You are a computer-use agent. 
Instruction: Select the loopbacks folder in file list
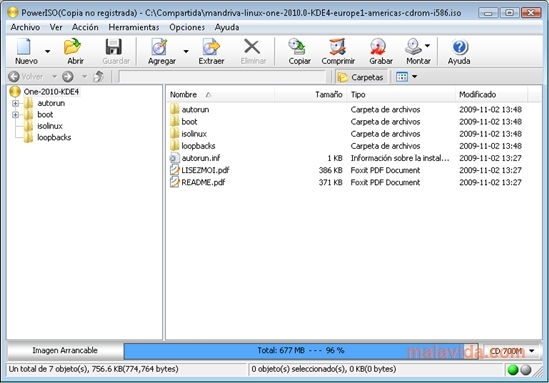(x=198, y=146)
